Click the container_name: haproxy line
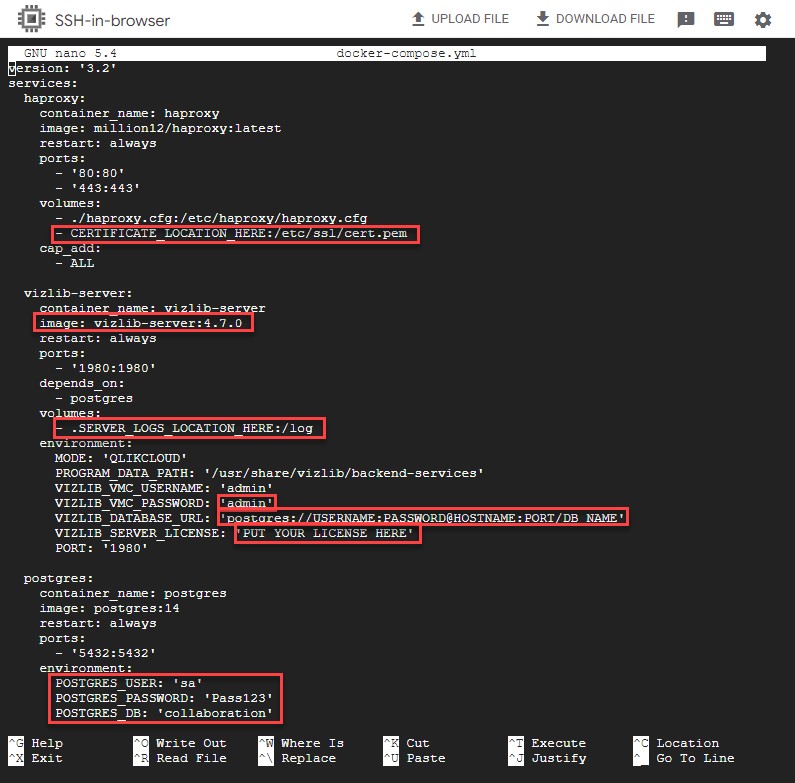This screenshot has height=783, width=795. click(129, 113)
